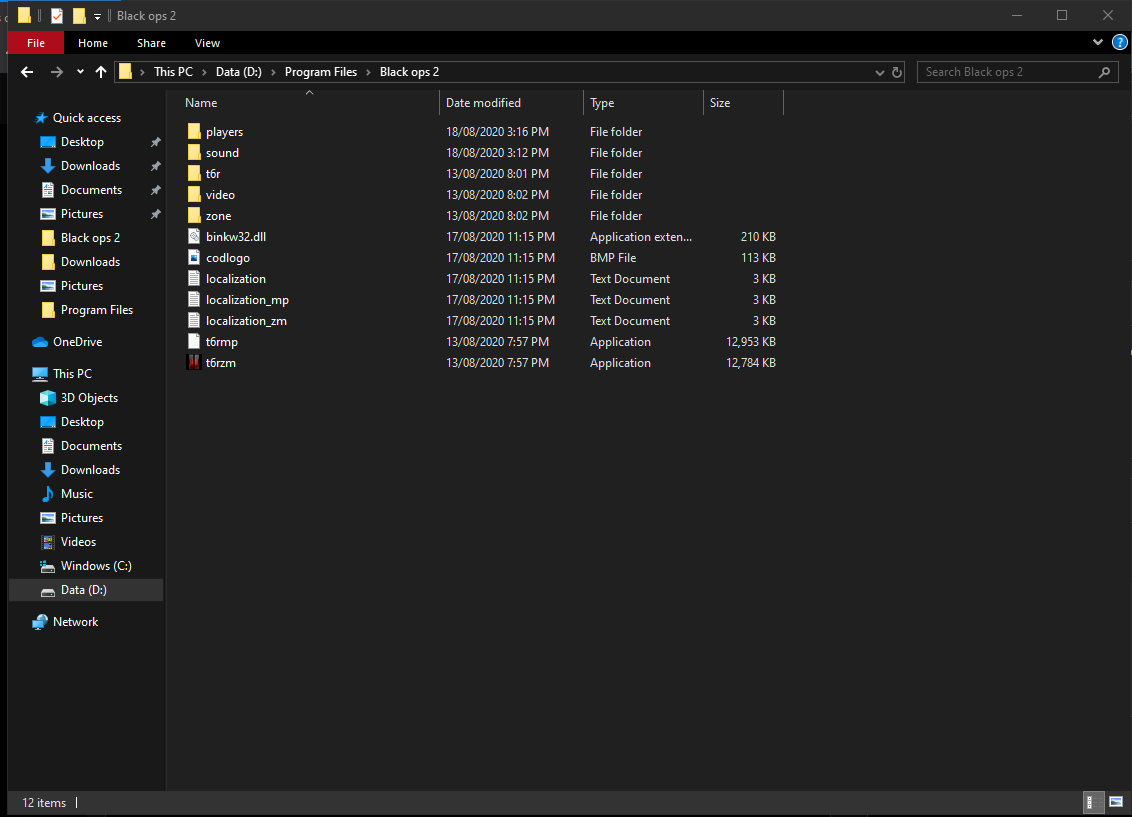Refresh the Black ops 2 folder
The width and height of the screenshot is (1132, 817).
pyautogui.click(x=897, y=72)
